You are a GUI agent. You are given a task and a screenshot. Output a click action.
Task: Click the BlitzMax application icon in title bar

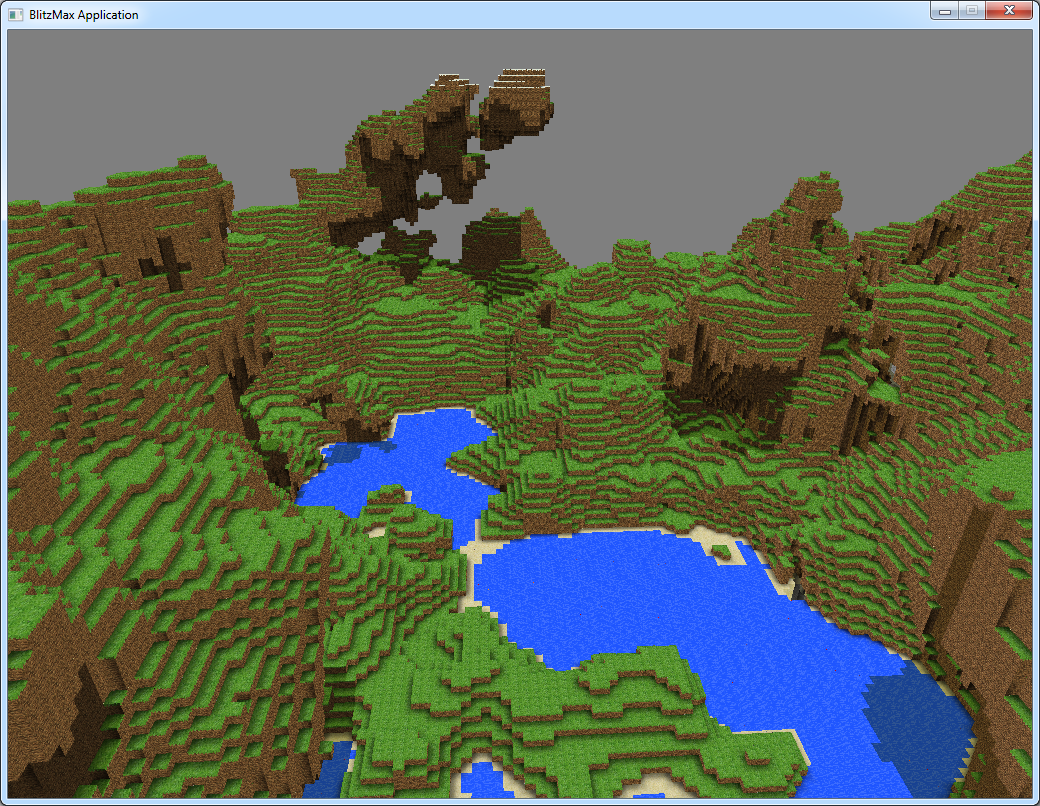[x=15, y=15]
